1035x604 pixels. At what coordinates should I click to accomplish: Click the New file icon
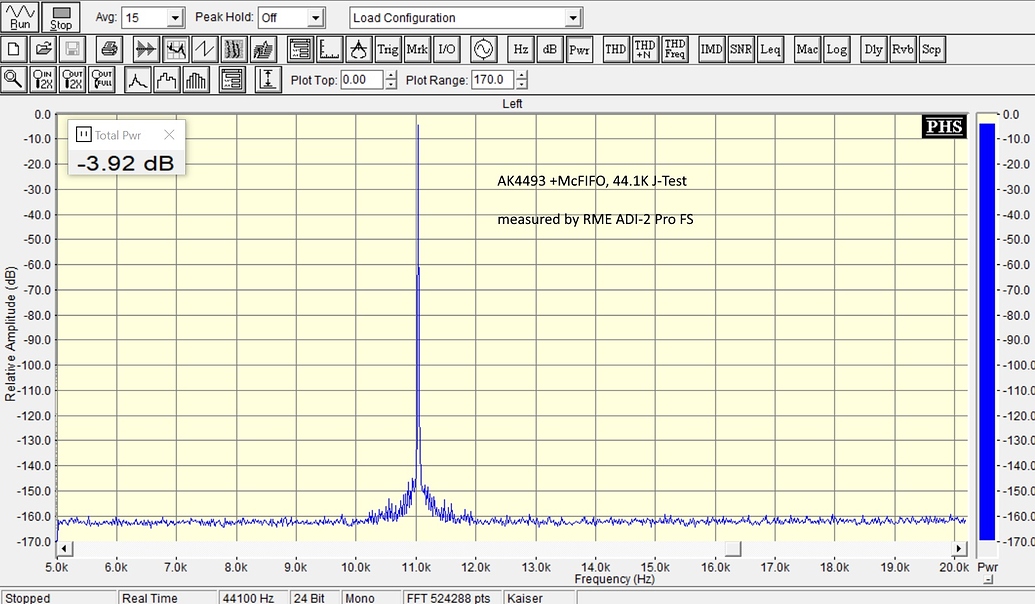pyautogui.click(x=14, y=49)
